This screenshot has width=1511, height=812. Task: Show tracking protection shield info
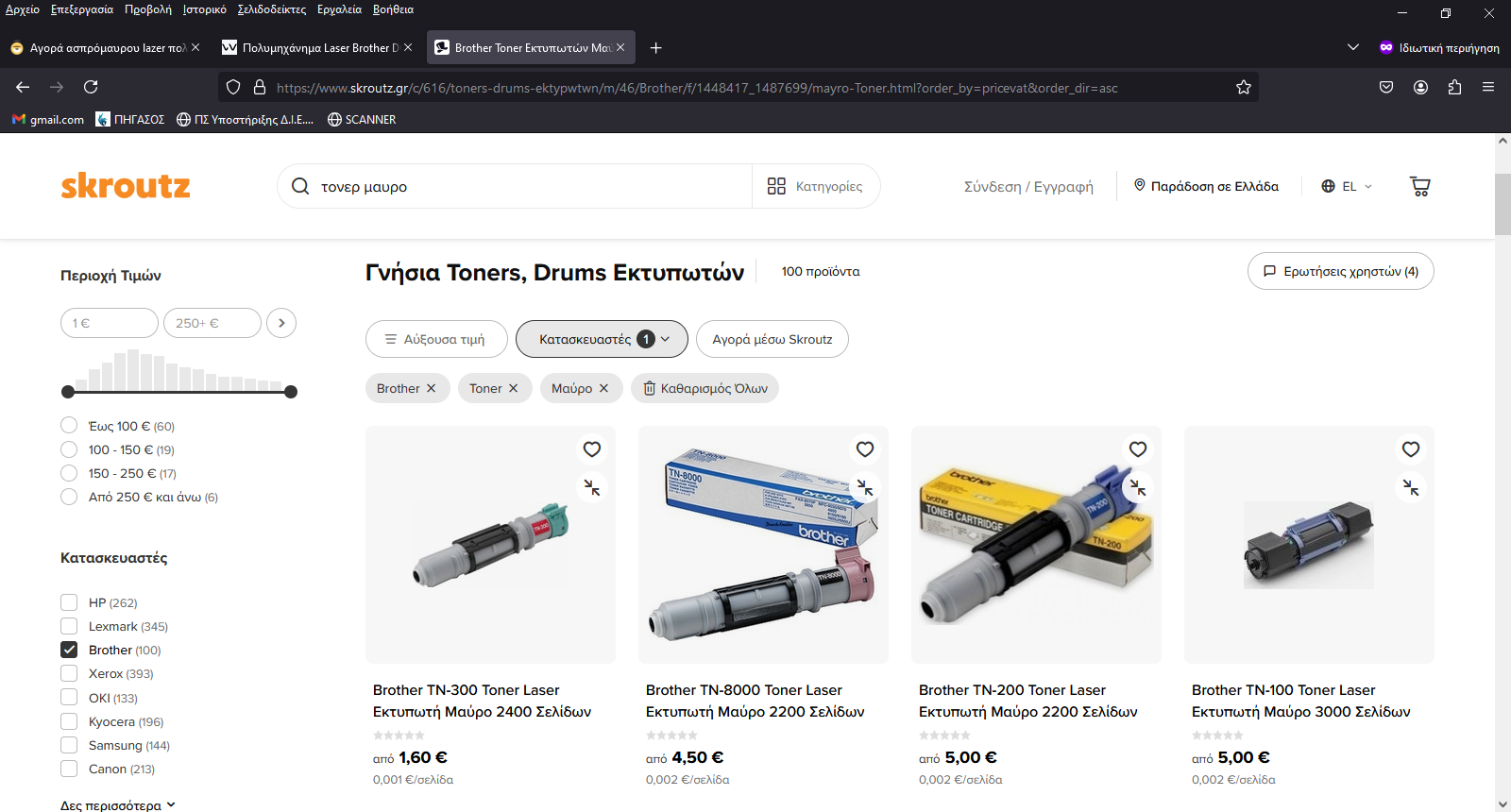coord(233,87)
